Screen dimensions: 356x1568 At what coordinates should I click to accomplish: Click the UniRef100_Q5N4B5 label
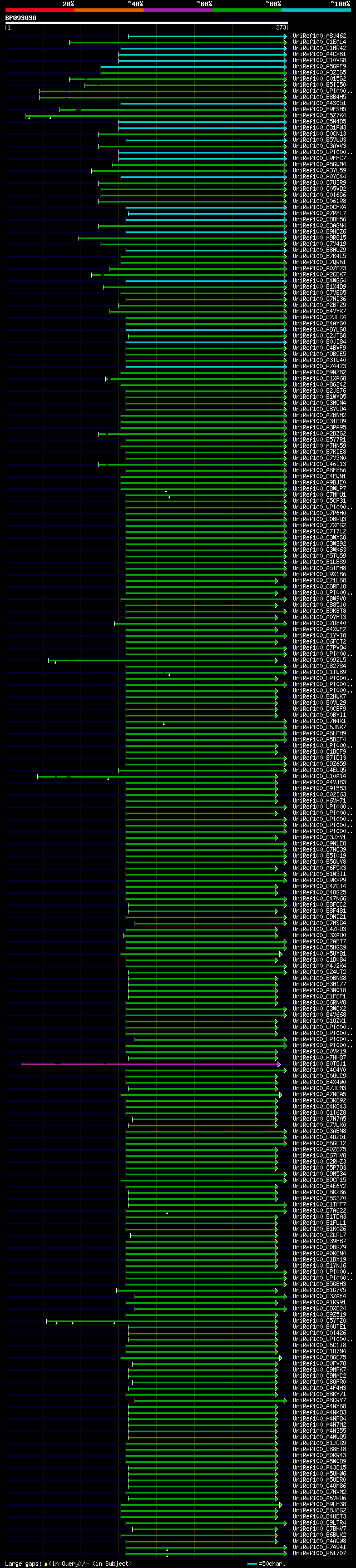(x=319, y=121)
